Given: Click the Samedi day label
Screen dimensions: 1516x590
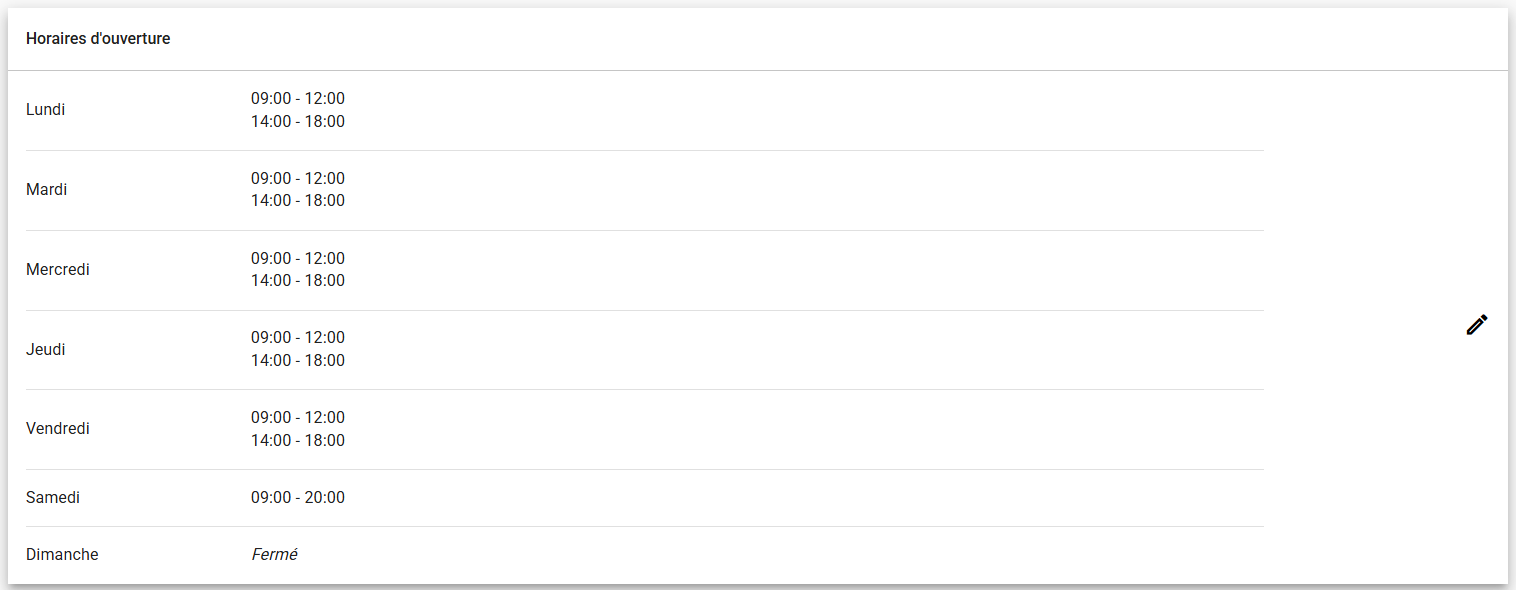Looking at the screenshot, I should 53,497.
